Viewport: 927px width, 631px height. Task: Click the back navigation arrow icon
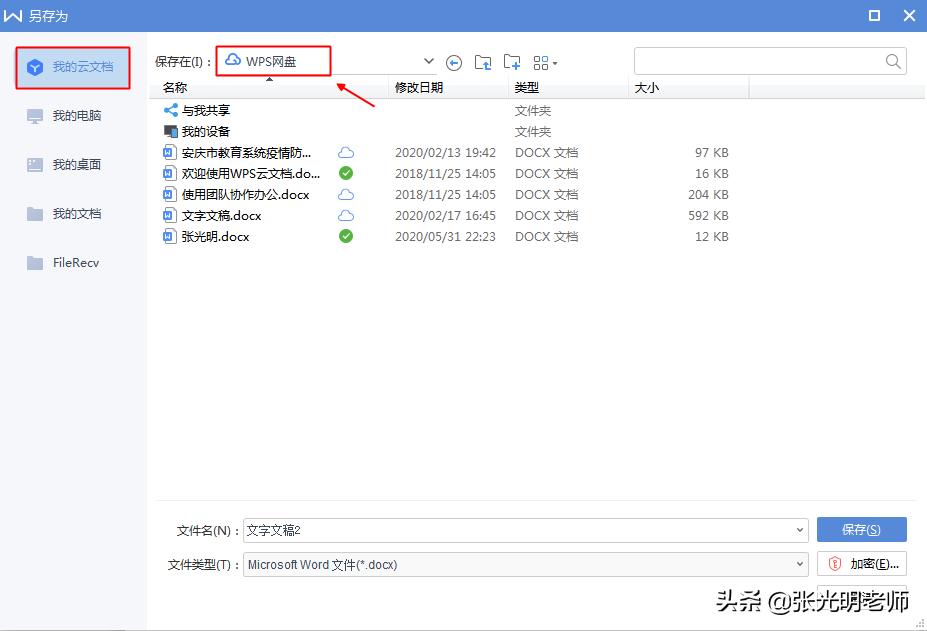[x=453, y=61]
